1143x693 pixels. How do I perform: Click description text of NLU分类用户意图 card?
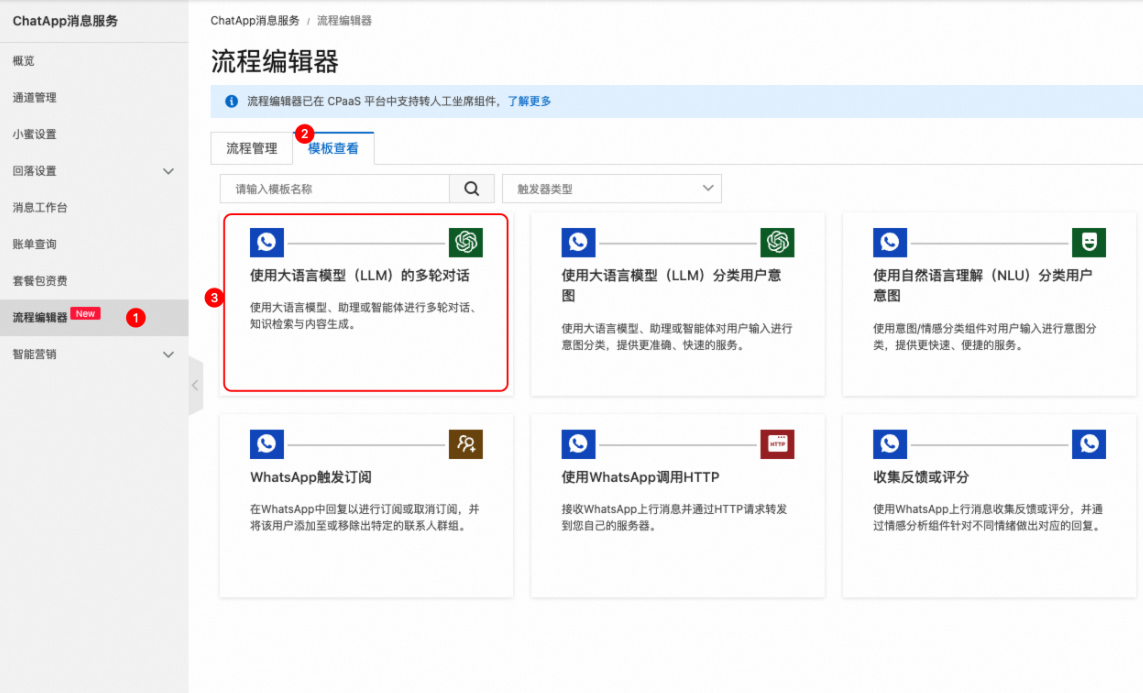click(985, 337)
